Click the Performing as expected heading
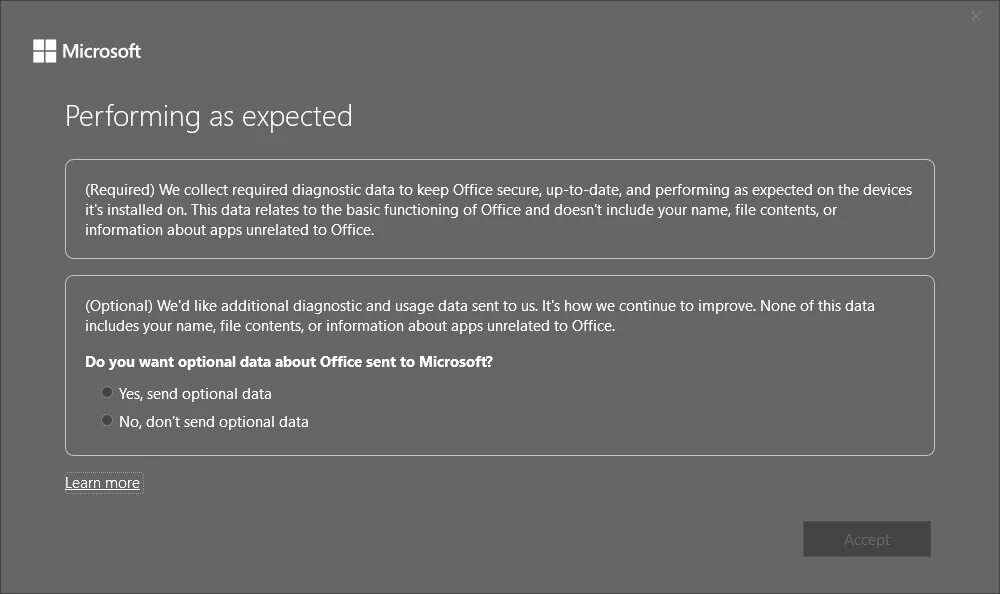Viewport: 1000px width, 594px height. [x=208, y=116]
